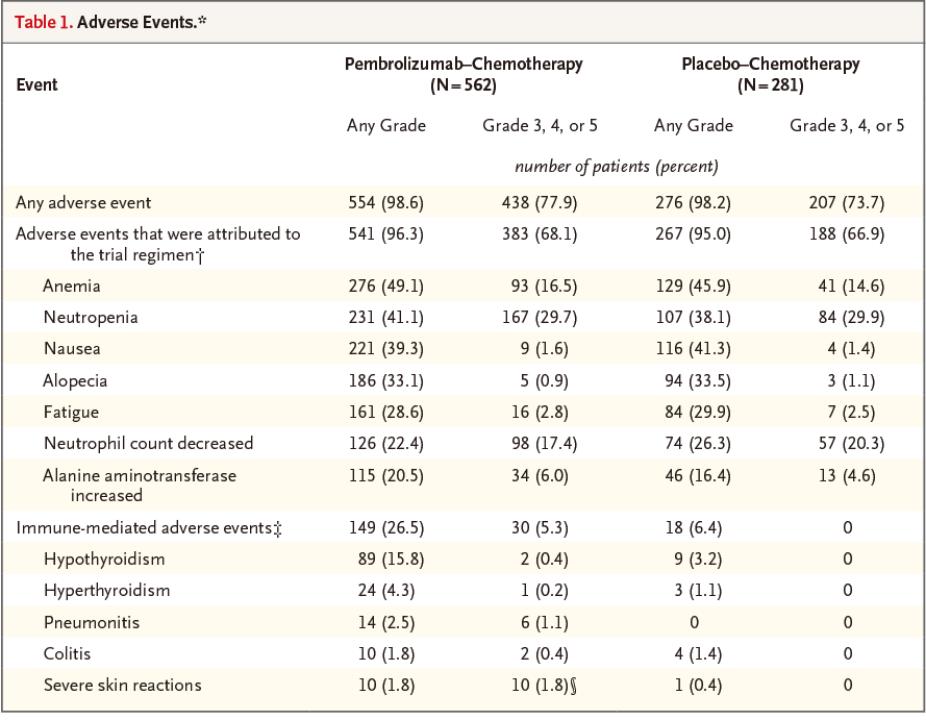This screenshot has width=926, height=720.
Task: Select the Placebo–Chemotherapy (N=281) column header
Action: tap(770, 74)
